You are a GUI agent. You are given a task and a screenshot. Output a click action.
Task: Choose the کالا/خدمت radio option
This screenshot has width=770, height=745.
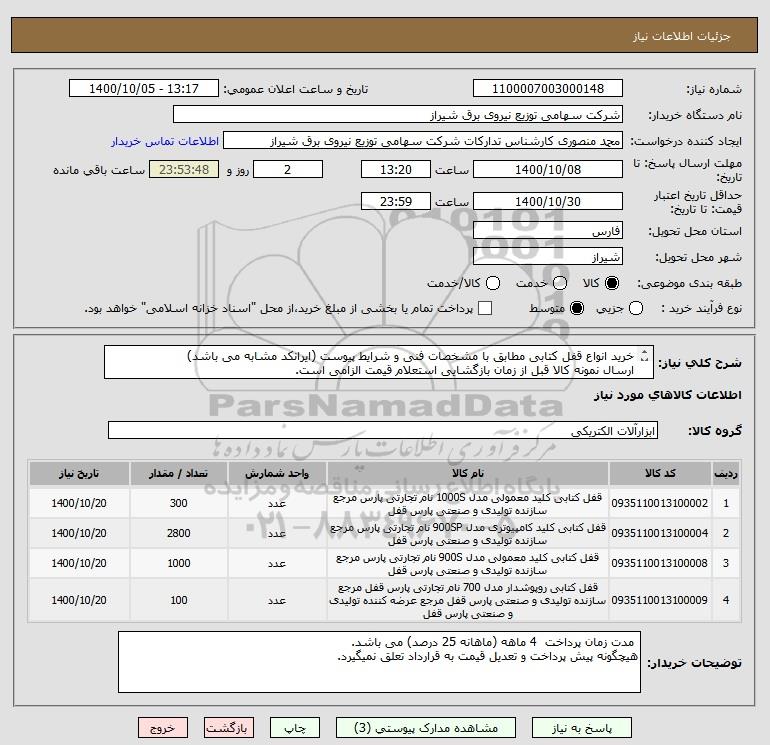coord(493,283)
